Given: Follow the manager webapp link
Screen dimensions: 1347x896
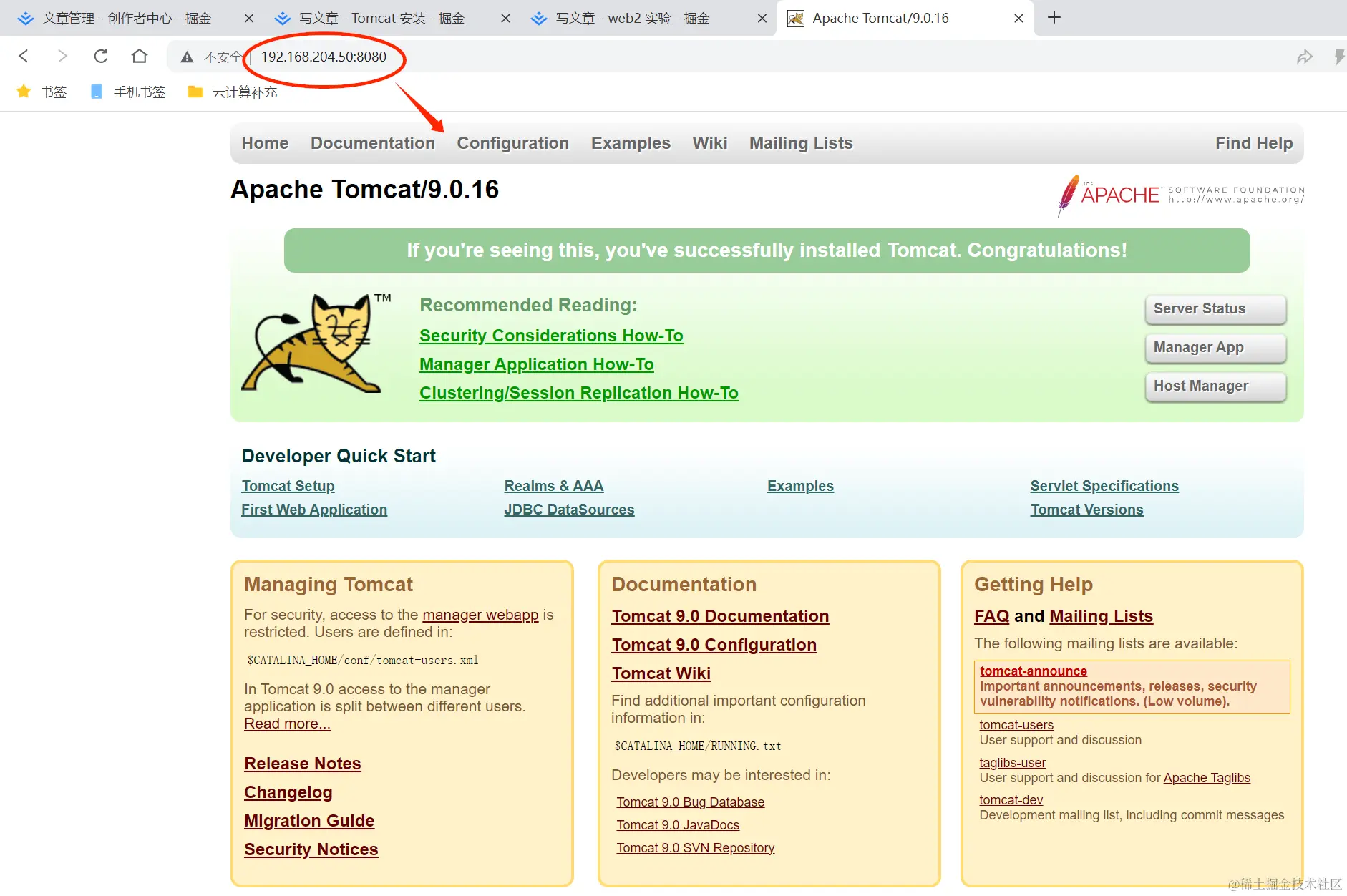Looking at the screenshot, I should (480, 615).
